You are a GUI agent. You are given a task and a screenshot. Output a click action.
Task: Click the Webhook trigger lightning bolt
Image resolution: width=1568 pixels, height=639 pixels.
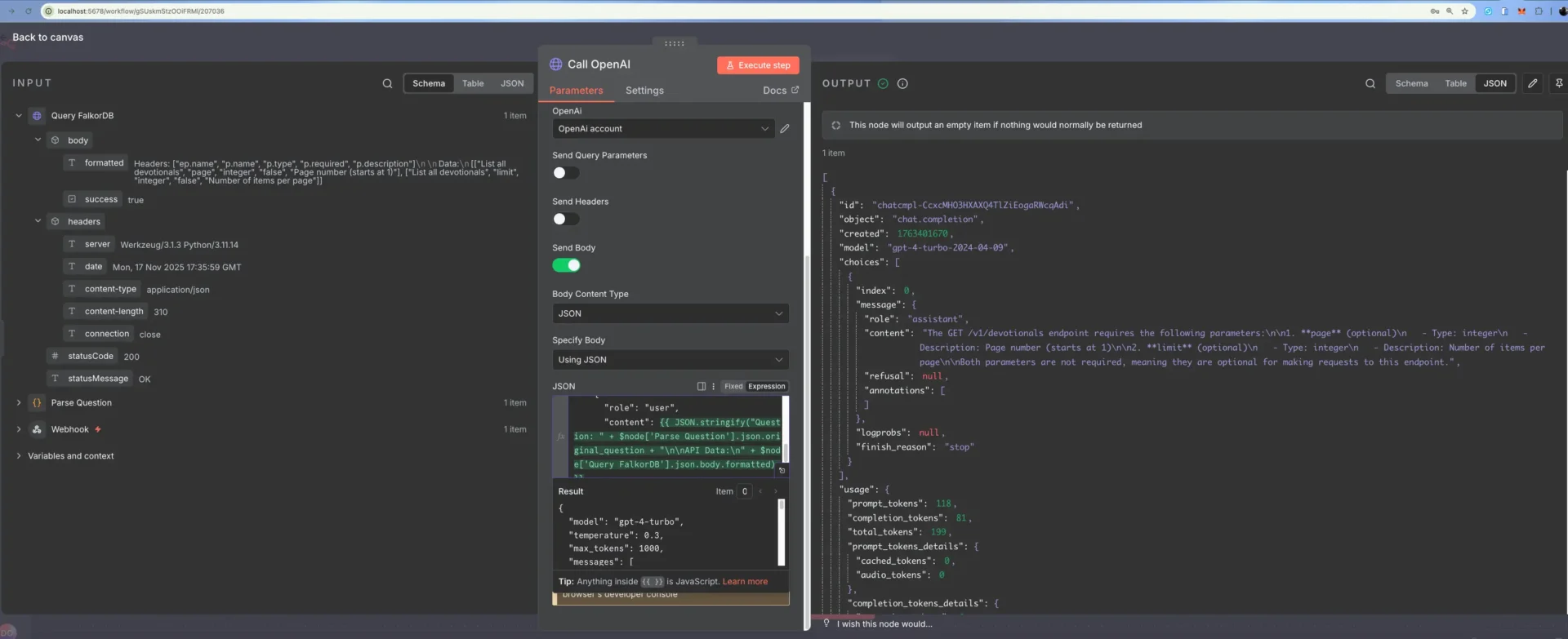tap(98, 429)
